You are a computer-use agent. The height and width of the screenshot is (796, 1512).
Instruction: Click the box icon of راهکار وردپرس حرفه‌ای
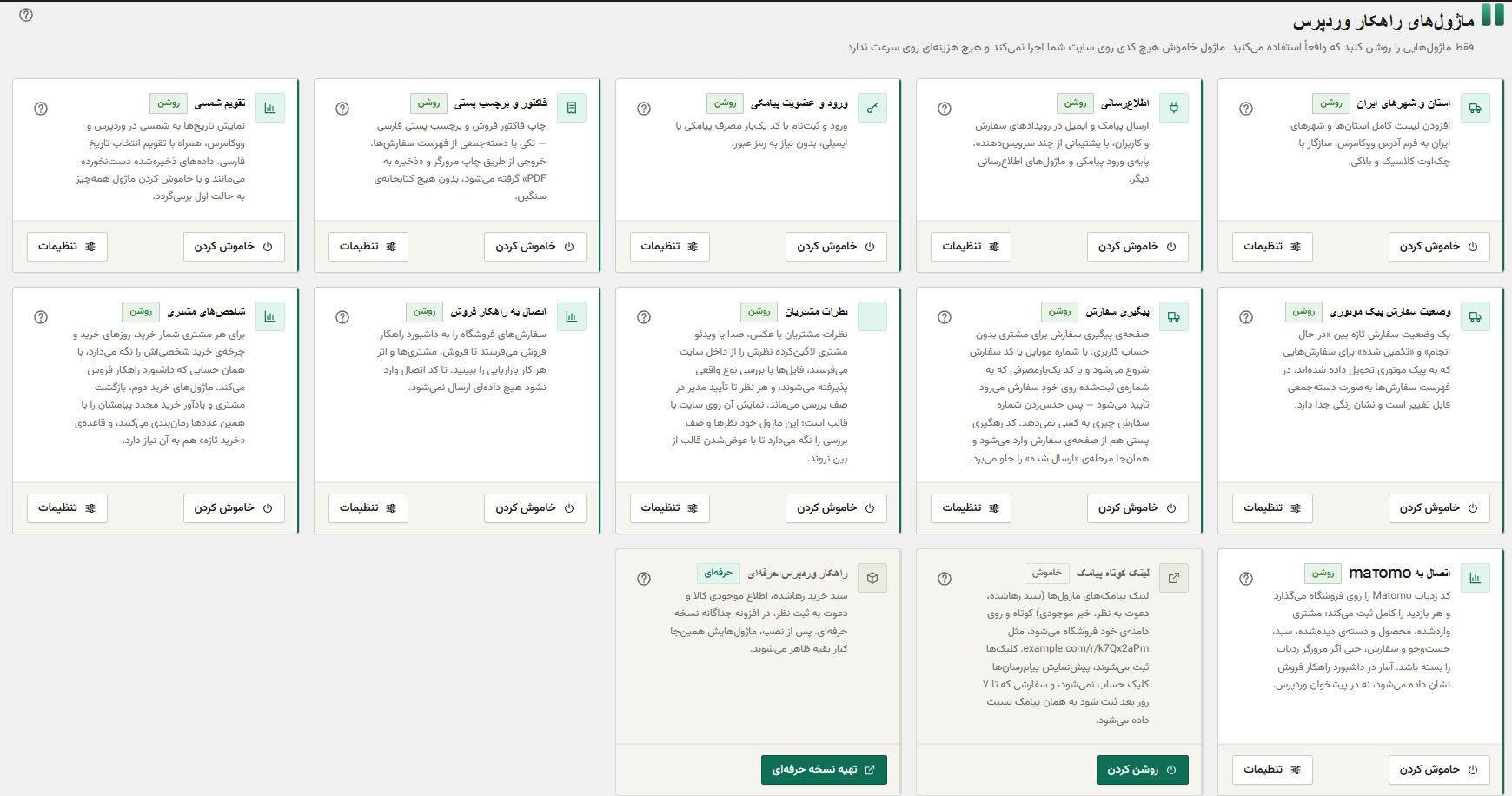point(872,578)
